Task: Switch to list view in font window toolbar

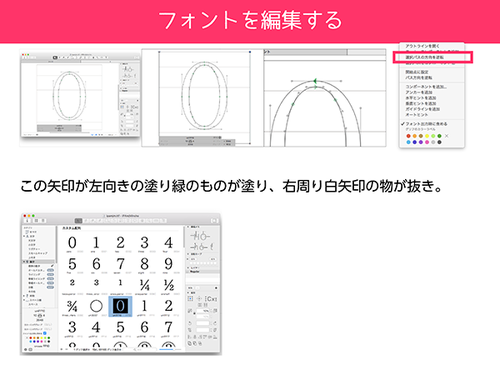Action: click(x=43, y=220)
